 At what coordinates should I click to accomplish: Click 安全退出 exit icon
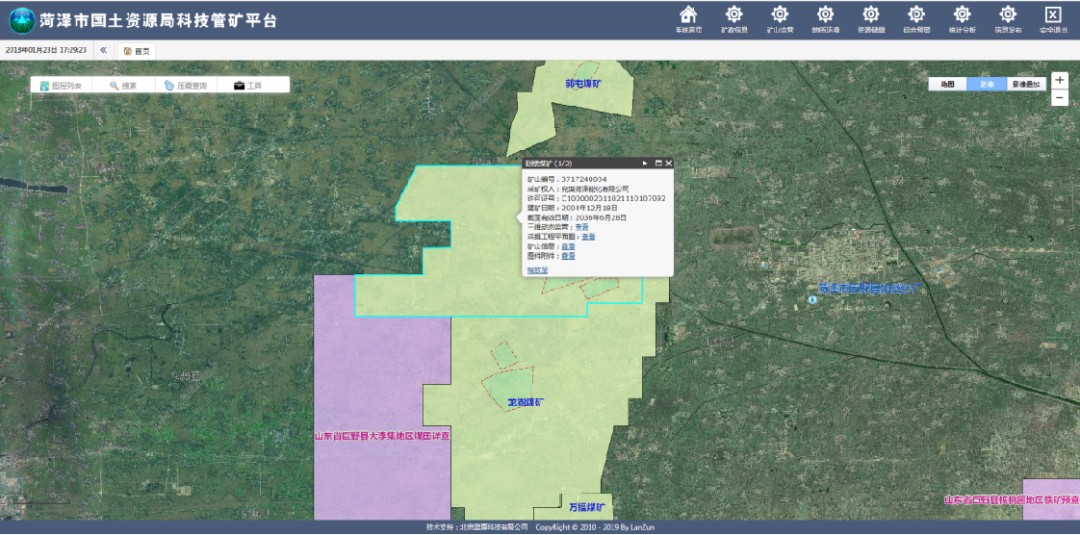coord(1053,14)
